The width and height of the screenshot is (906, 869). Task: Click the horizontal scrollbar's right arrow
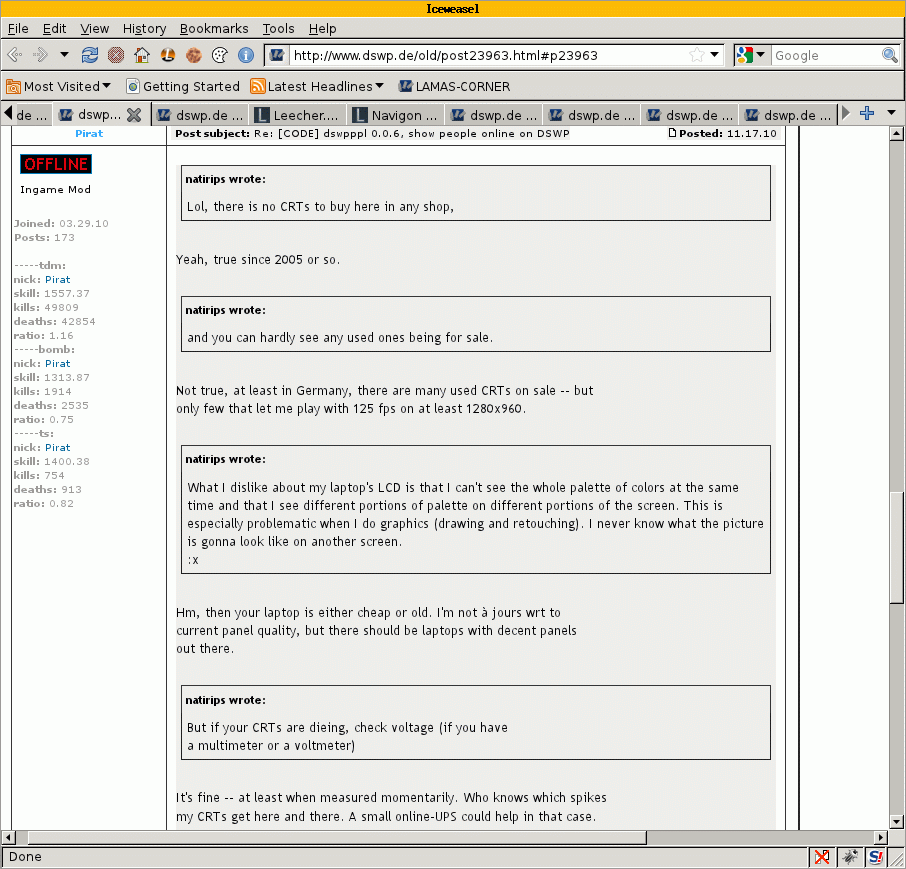coord(881,837)
